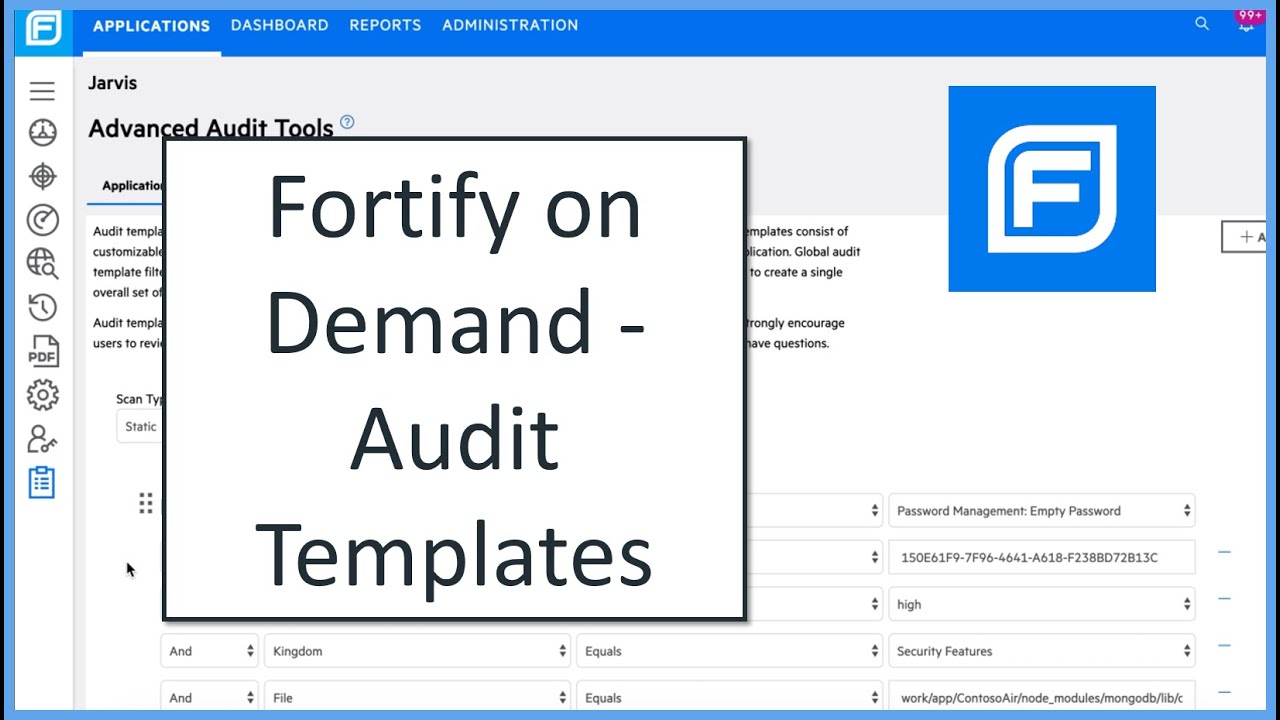The image size is (1280, 720).
Task: Remove the Kingdom filter row
Action: click(1224, 646)
